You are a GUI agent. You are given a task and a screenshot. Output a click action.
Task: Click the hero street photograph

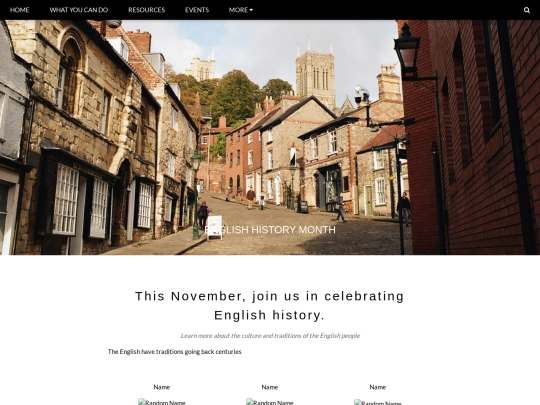click(270, 137)
